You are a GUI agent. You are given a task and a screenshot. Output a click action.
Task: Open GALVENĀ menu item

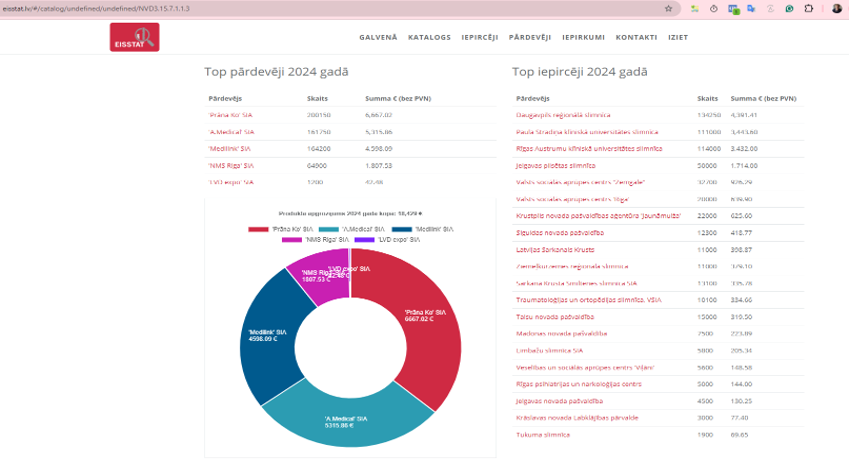(378, 37)
